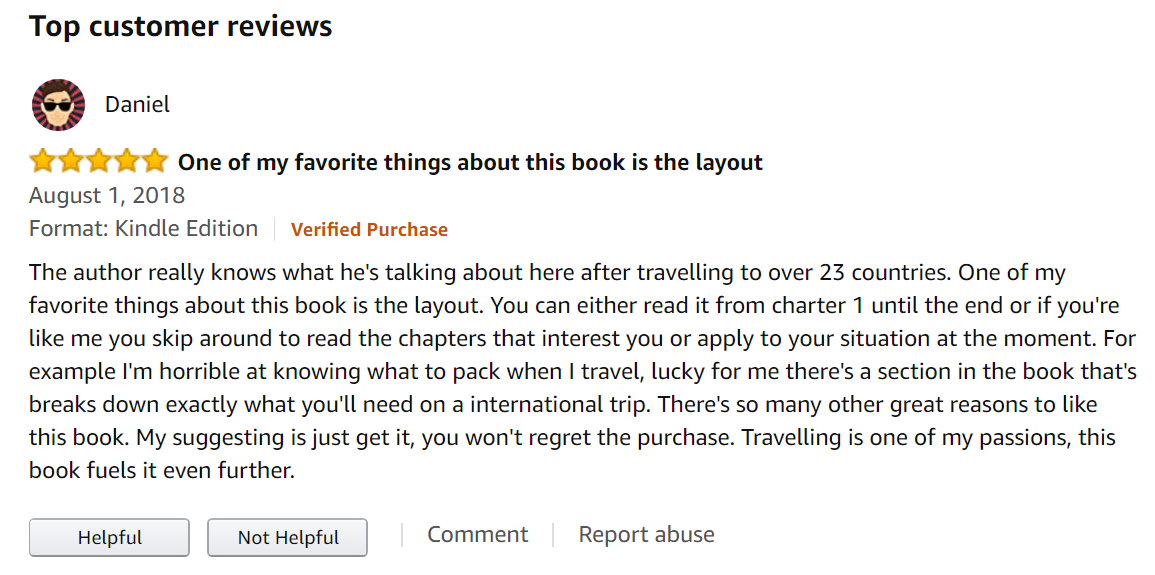Click the third gold rating star

click(x=99, y=160)
